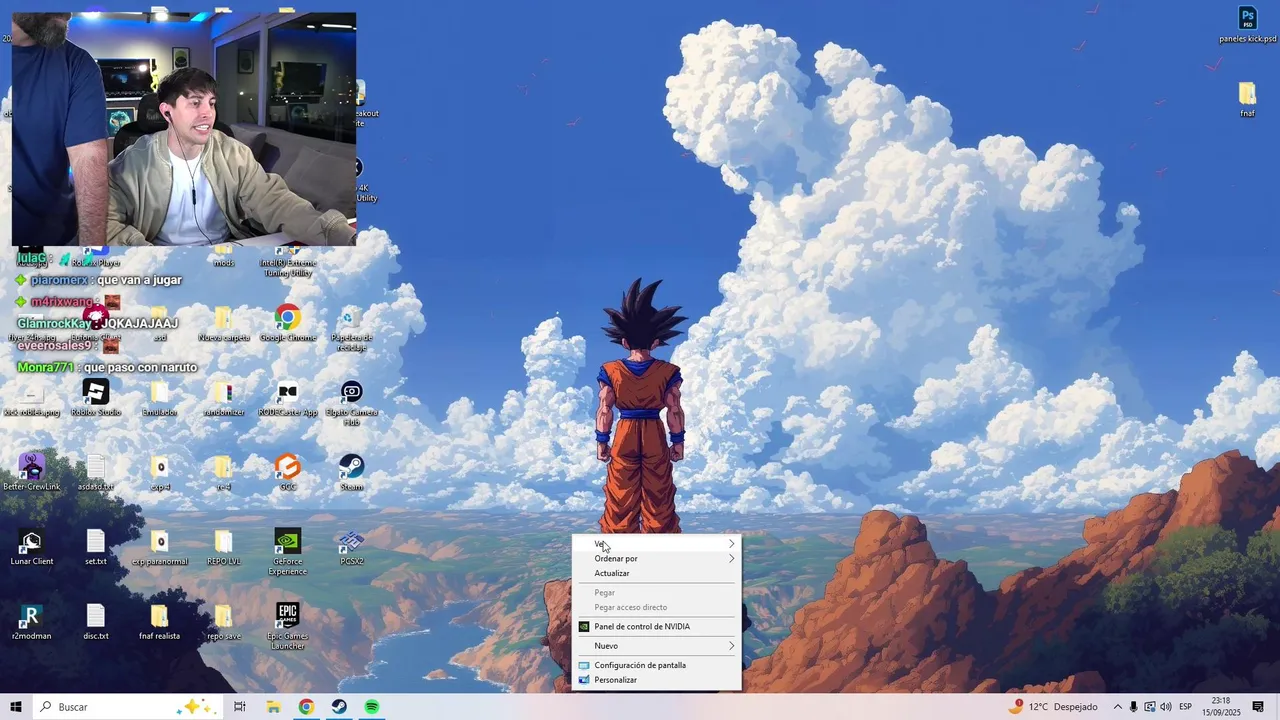Choose Actualizar in the context menu
This screenshot has height=720, width=1280.
tap(656, 574)
